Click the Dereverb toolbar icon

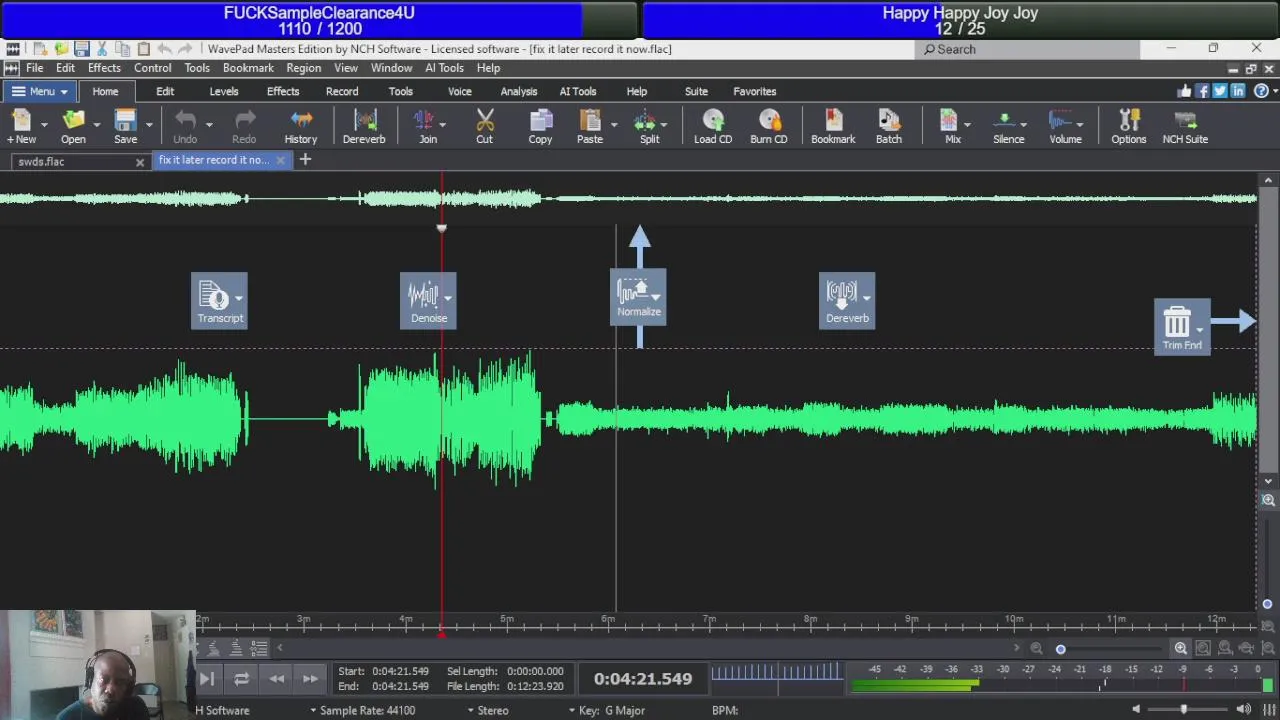coord(364,127)
